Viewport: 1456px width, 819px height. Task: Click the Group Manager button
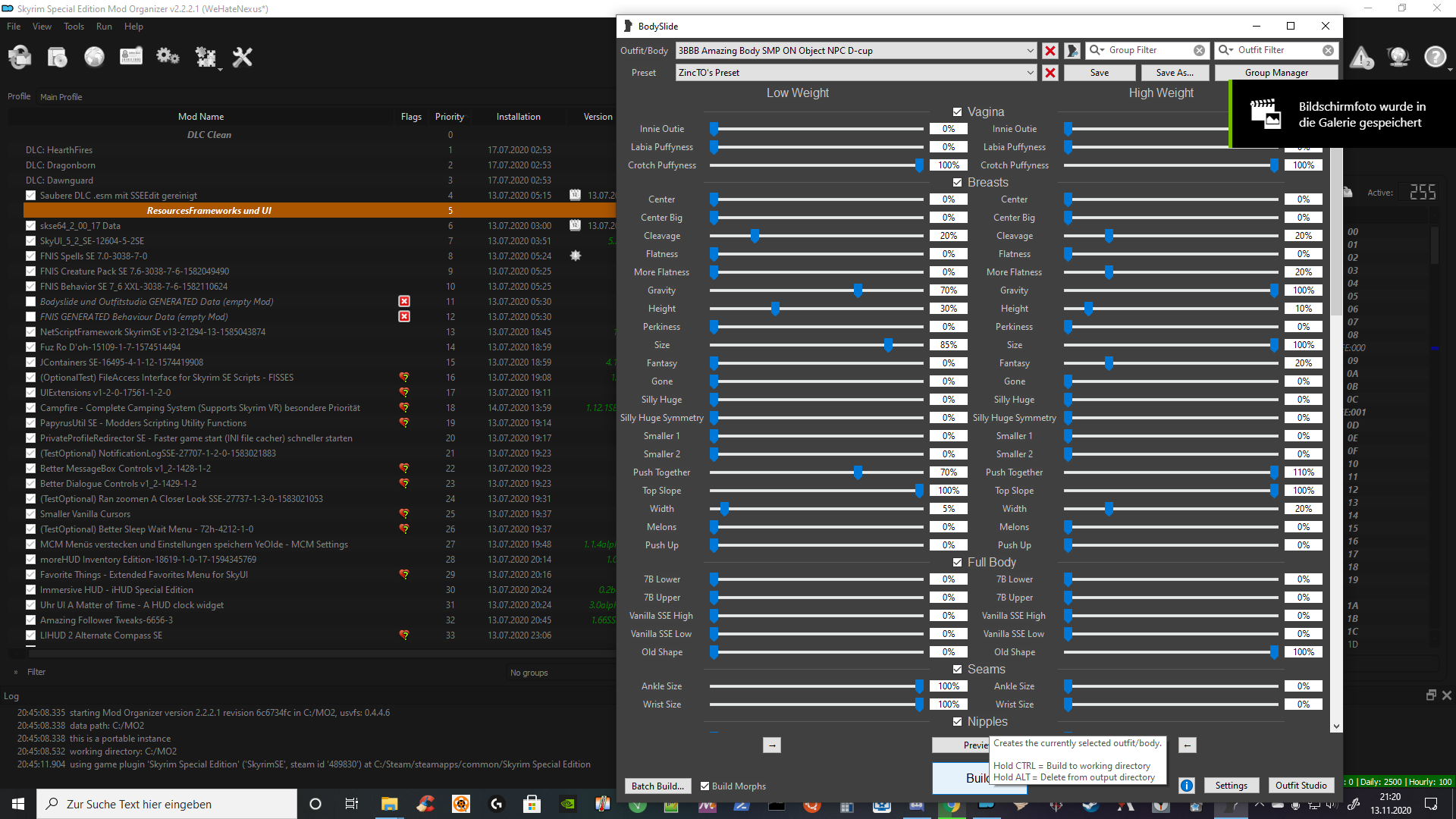1276,73
